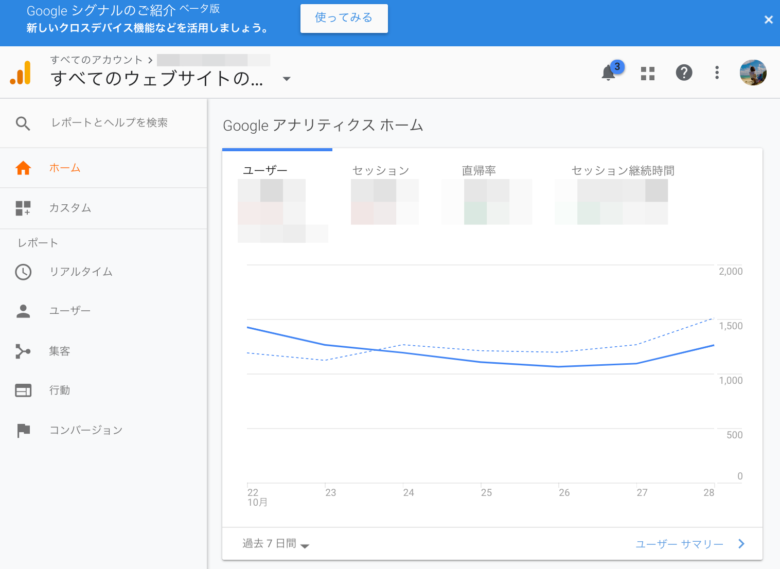Open the user profile avatar

click(753, 73)
